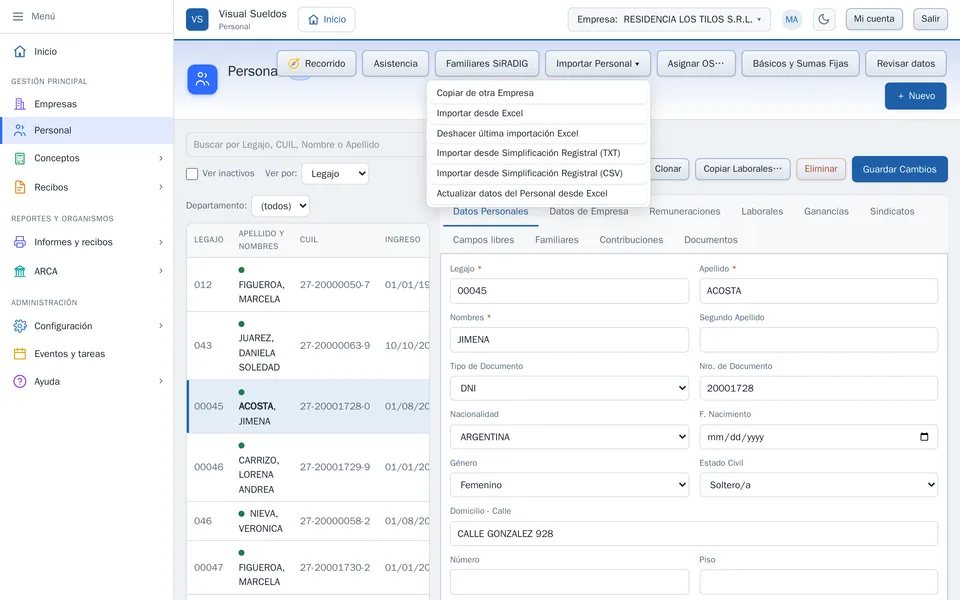960x600 pixels.
Task: Click the Eventos y tareas calendar icon
Action: (20, 354)
